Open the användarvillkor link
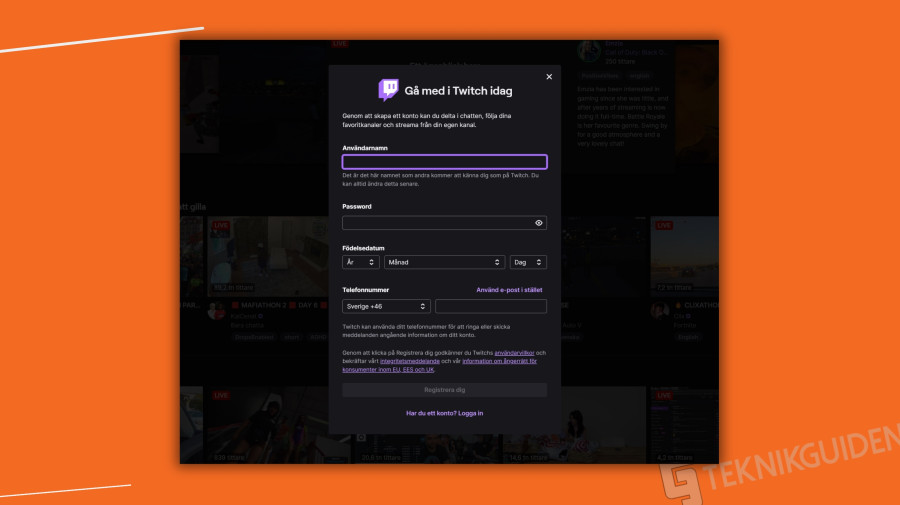Image resolution: width=900 pixels, height=505 pixels. [514, 353]
